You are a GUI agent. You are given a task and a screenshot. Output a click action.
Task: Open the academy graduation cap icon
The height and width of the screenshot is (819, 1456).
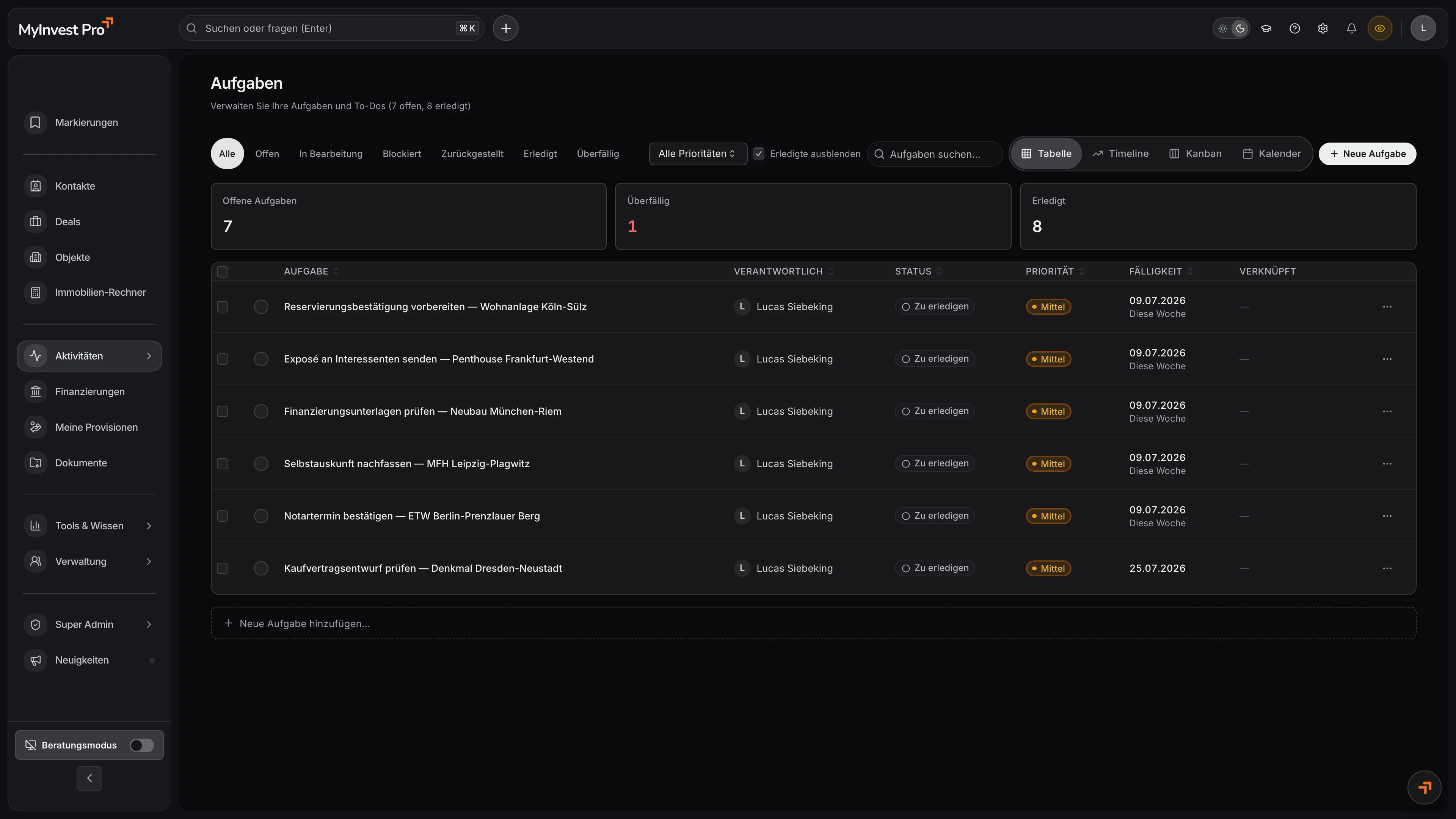click(x=1266, y=28)
